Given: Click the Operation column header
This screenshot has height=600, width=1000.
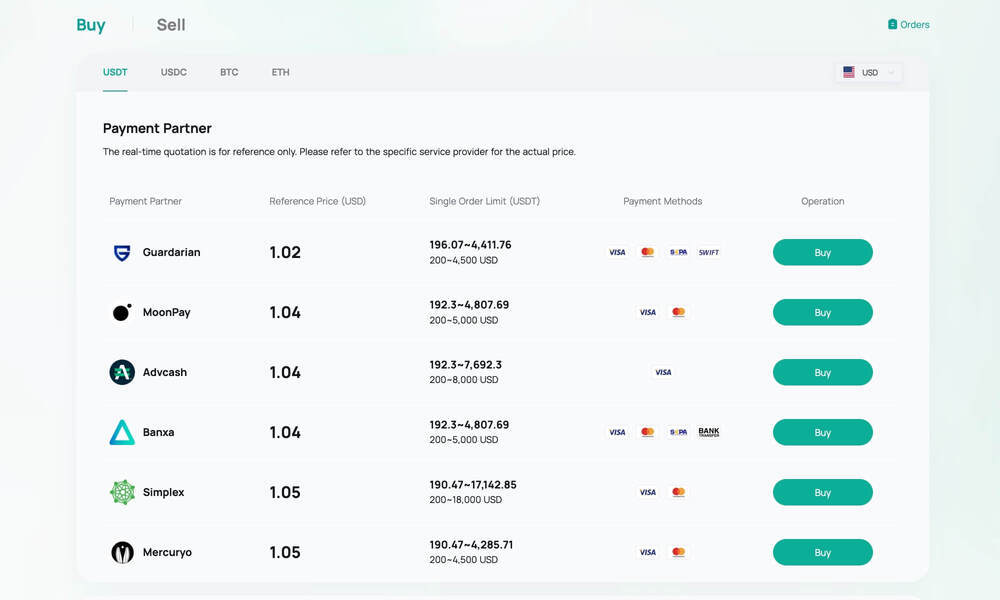Looking at the screenshot, I should pyautogui.click(x=823, y=201).
